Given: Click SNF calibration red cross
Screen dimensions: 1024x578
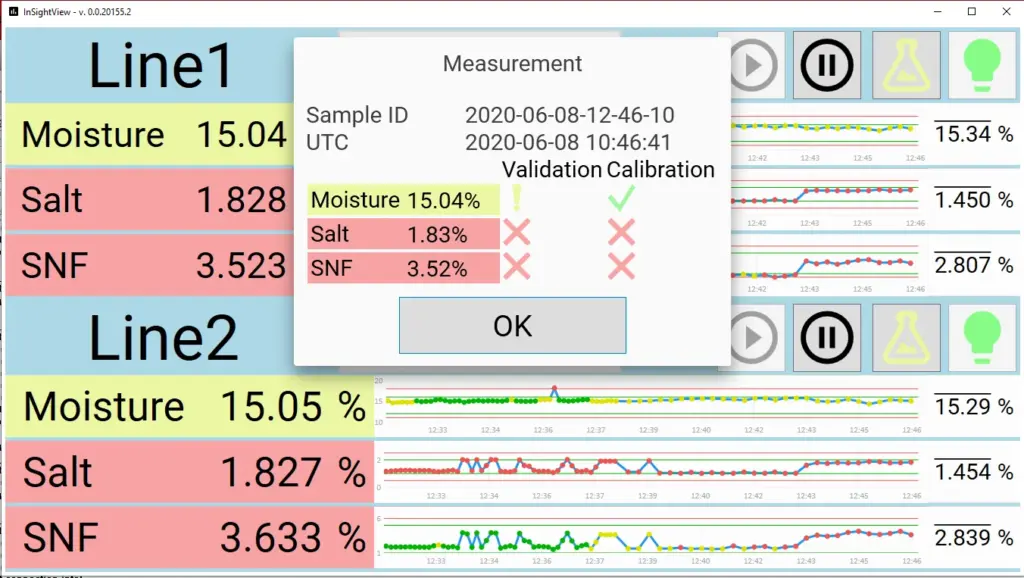Looking at the screenshot, I should (621, 266).
